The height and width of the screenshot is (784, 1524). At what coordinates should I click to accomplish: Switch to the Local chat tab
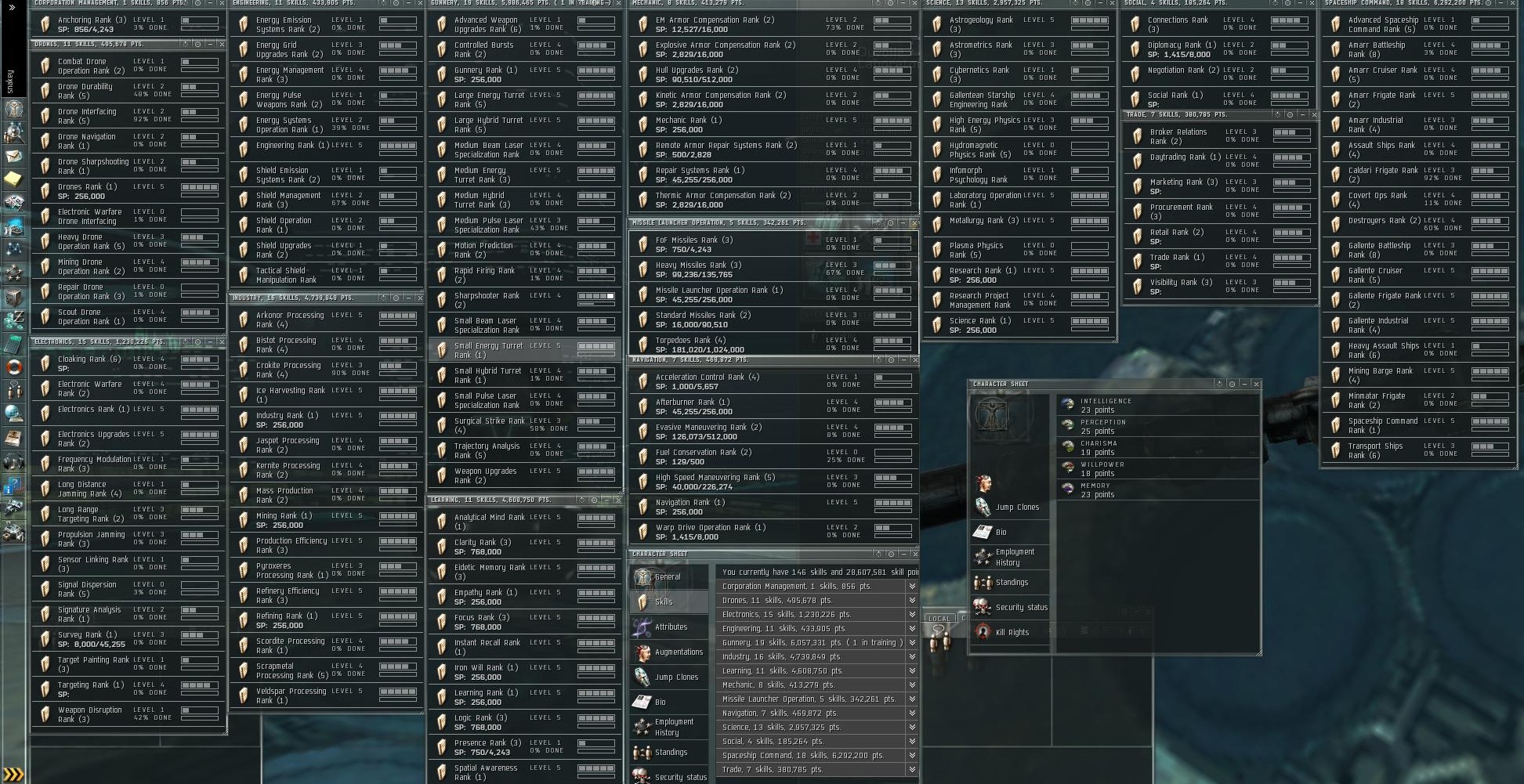(939, 619)
